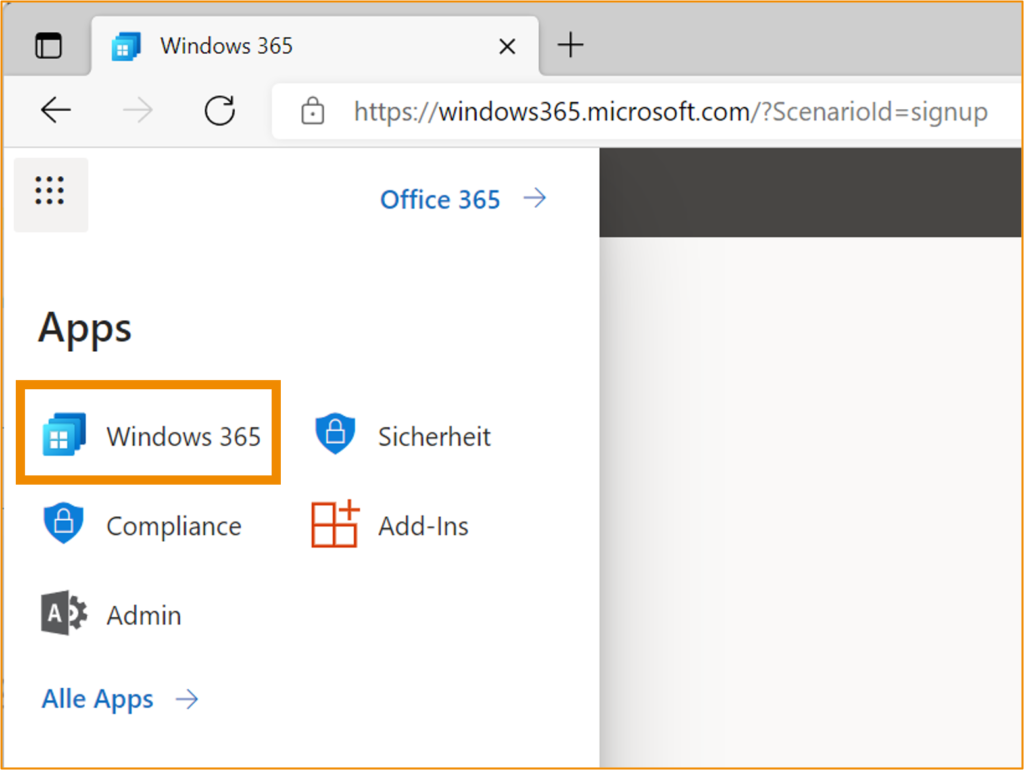Click the Apps heading text
The image size is (1024, 770).
point(85,329)
